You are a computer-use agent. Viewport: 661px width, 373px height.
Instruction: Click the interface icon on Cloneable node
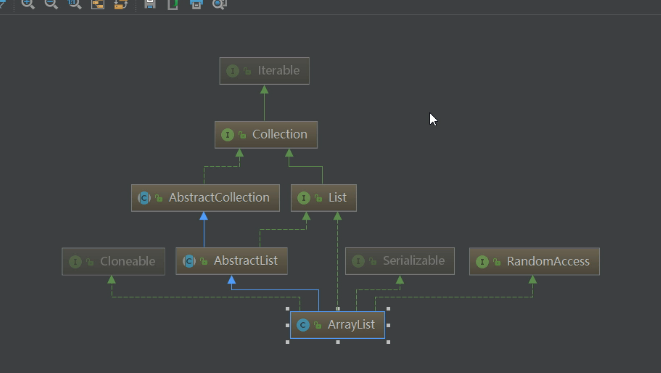click(75, 262)
